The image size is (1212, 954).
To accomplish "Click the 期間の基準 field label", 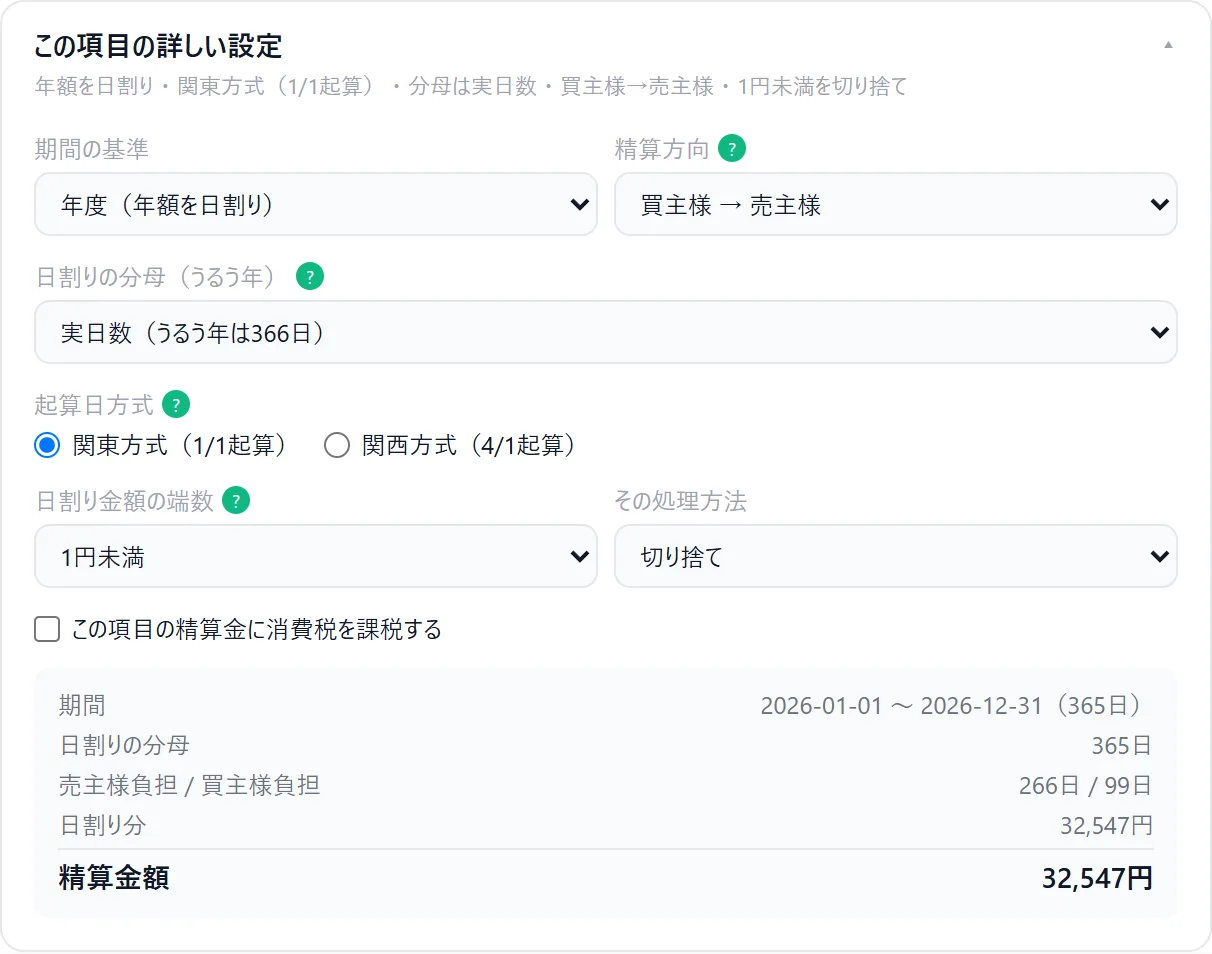I will click(92, 150).
